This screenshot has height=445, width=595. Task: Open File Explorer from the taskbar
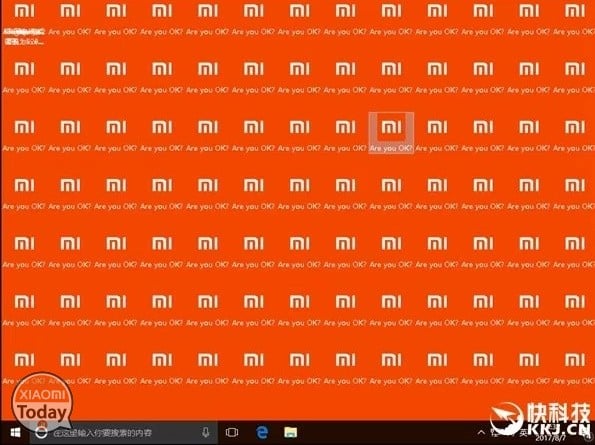291,432
